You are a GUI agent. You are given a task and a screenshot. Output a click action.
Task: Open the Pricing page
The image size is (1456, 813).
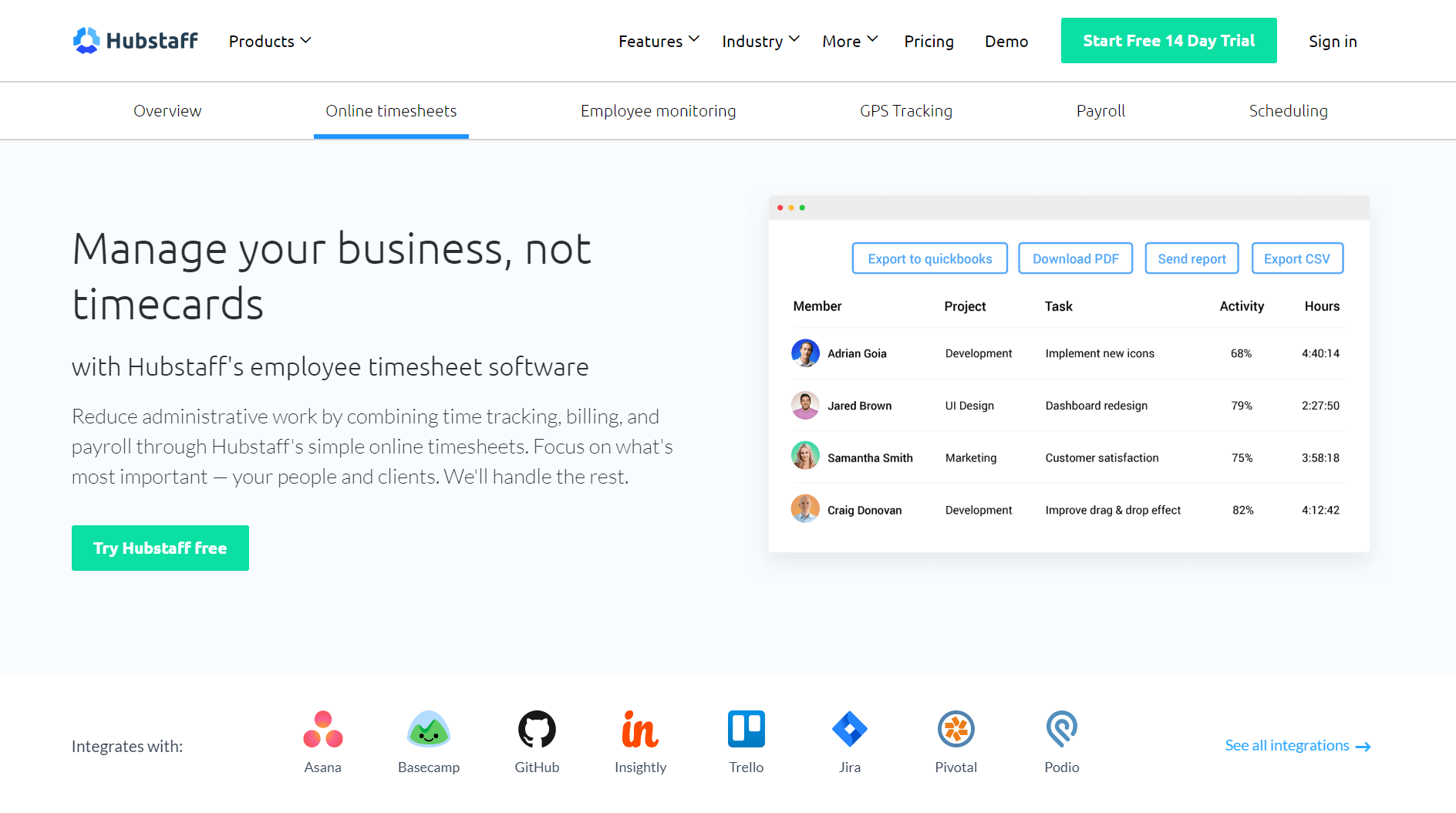929,41
